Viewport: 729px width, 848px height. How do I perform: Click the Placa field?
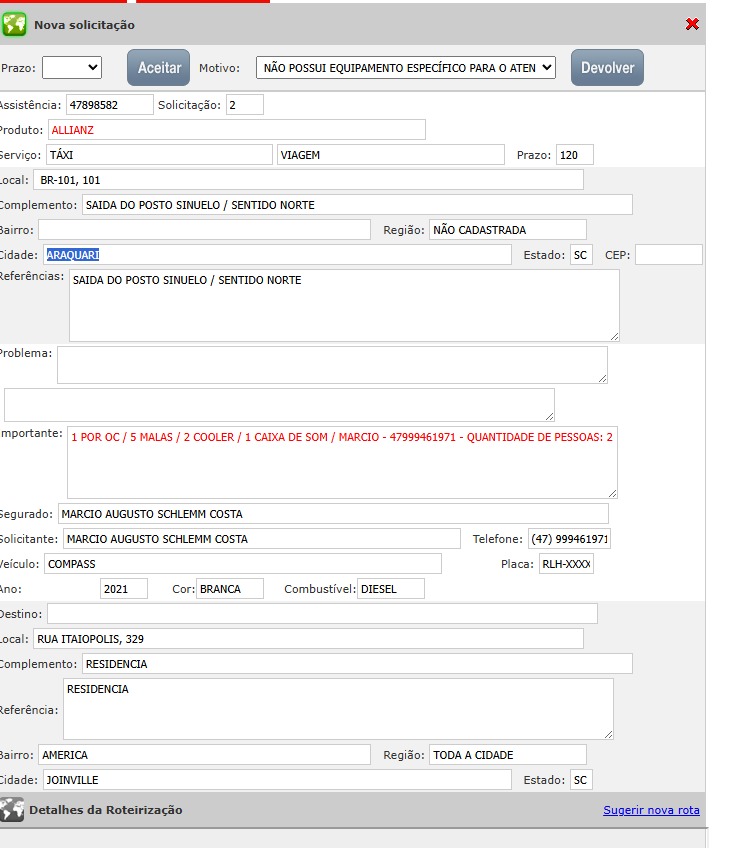tap(566, 564)
